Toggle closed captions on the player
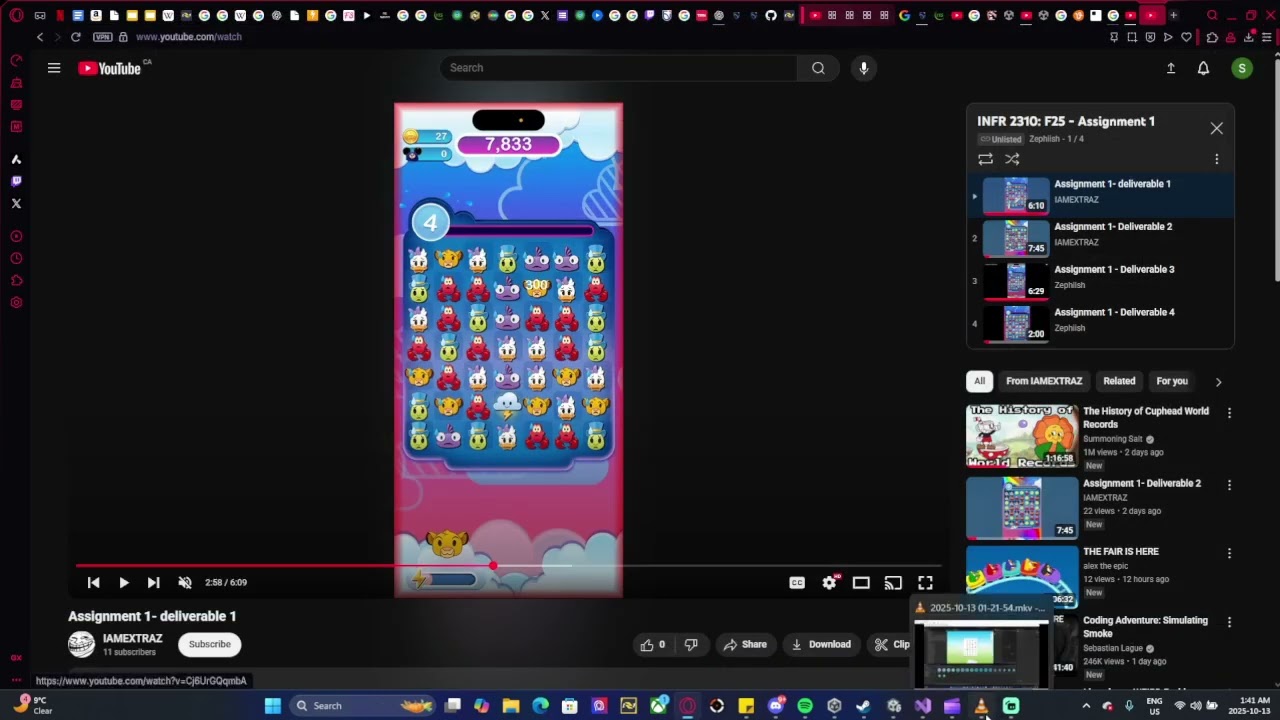This screenshot has height=720, width=1280. [x=797, y=582]
